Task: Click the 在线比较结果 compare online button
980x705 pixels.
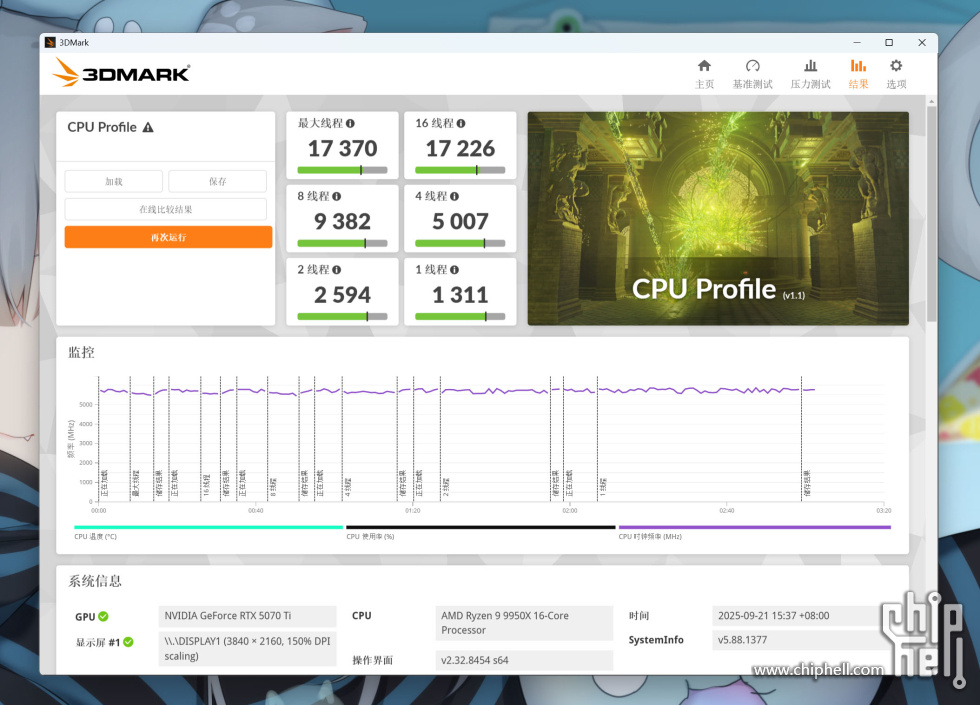Action: (166, 209)
